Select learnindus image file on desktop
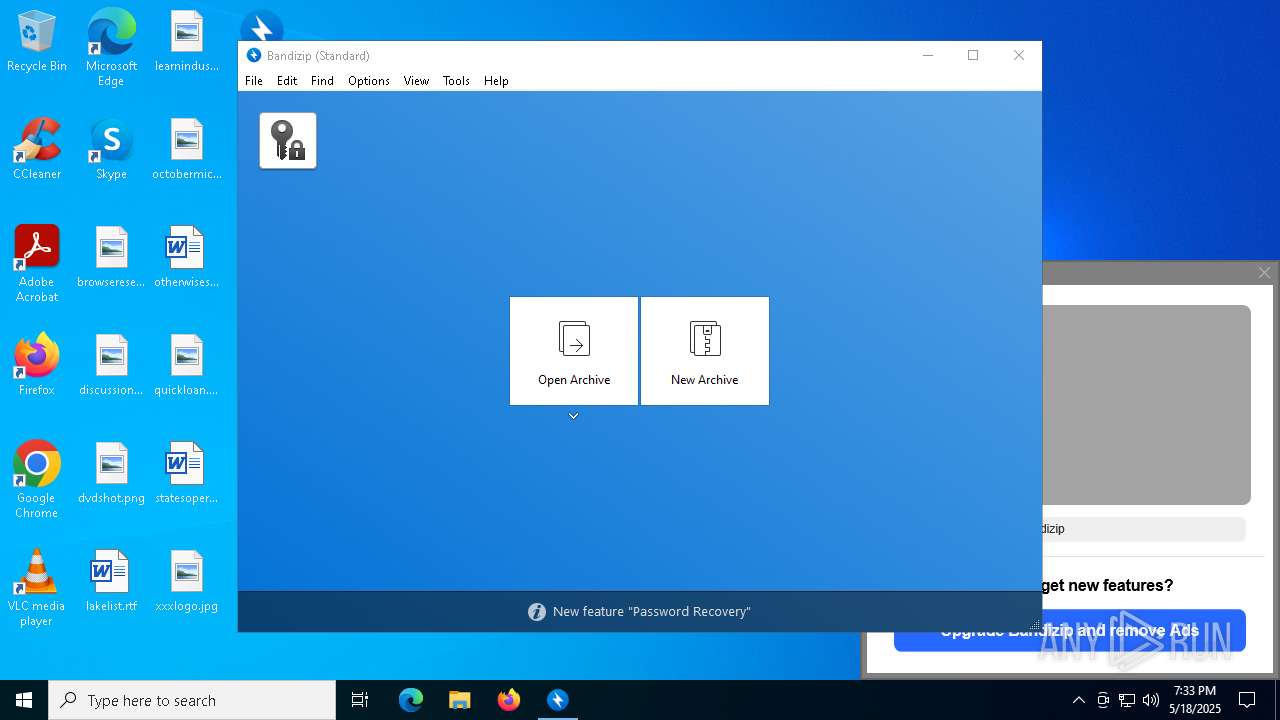Viewport: 1280px width, 720px height. pos(187,42)
